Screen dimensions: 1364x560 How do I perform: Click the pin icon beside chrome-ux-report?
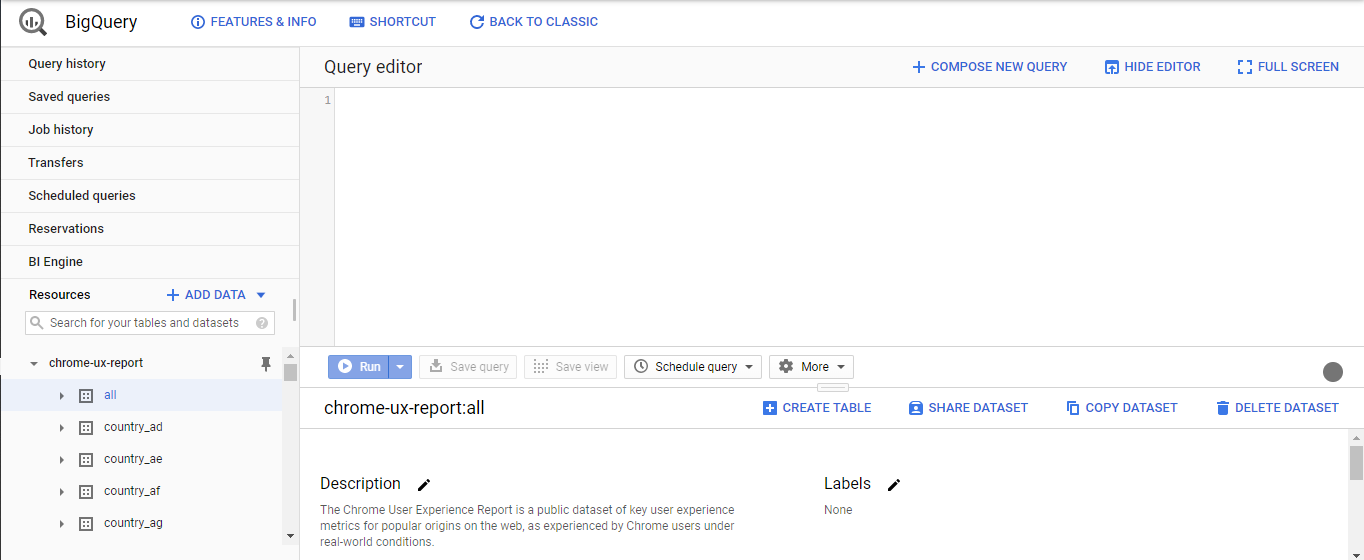[x=266, y=364]
